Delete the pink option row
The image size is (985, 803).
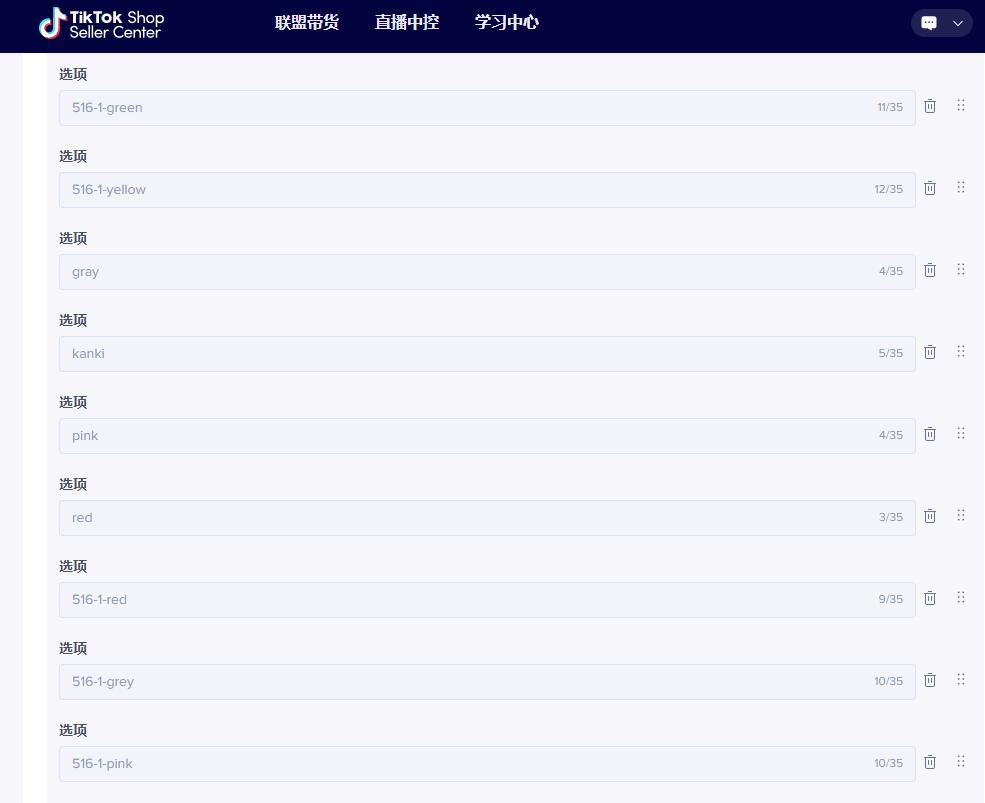[930, 434]
